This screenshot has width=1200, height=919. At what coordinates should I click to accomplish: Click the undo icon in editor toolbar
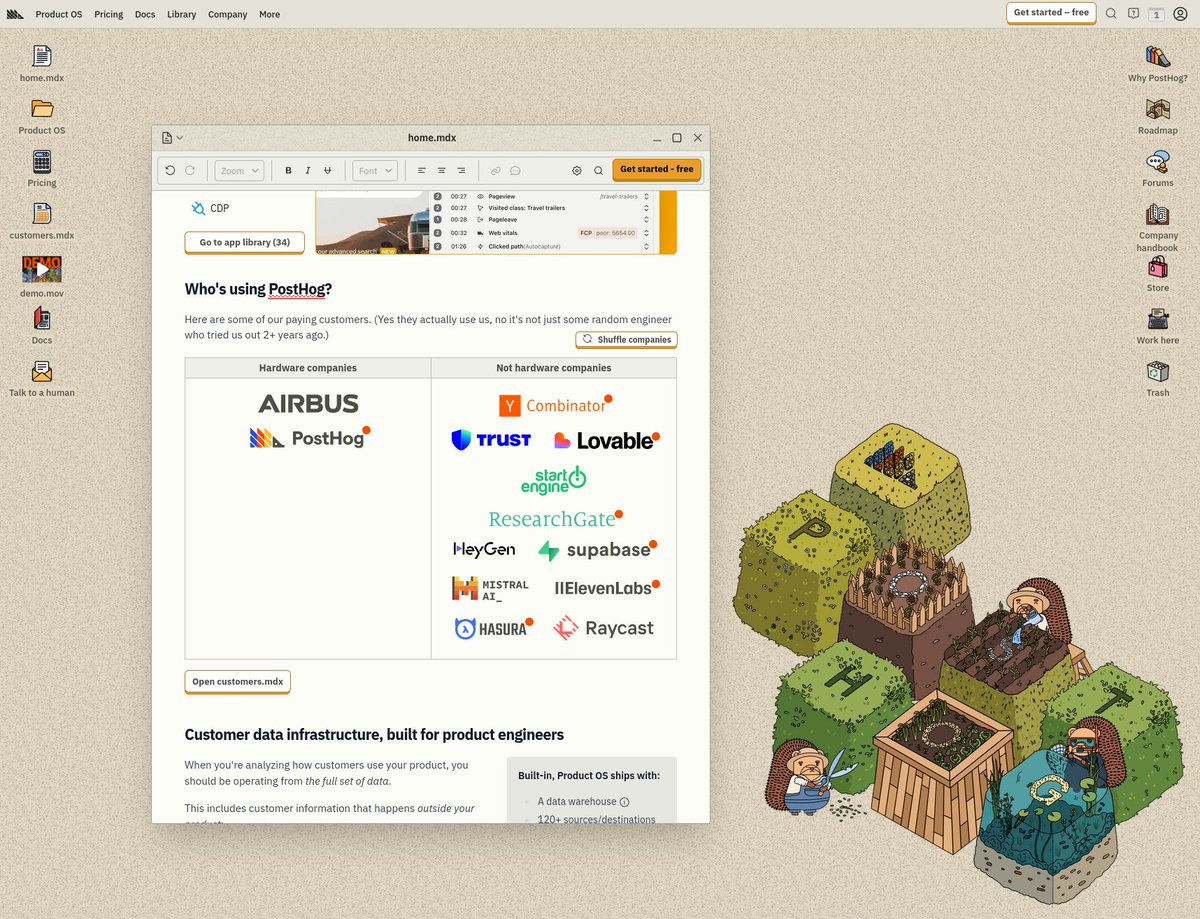point(170,171)
